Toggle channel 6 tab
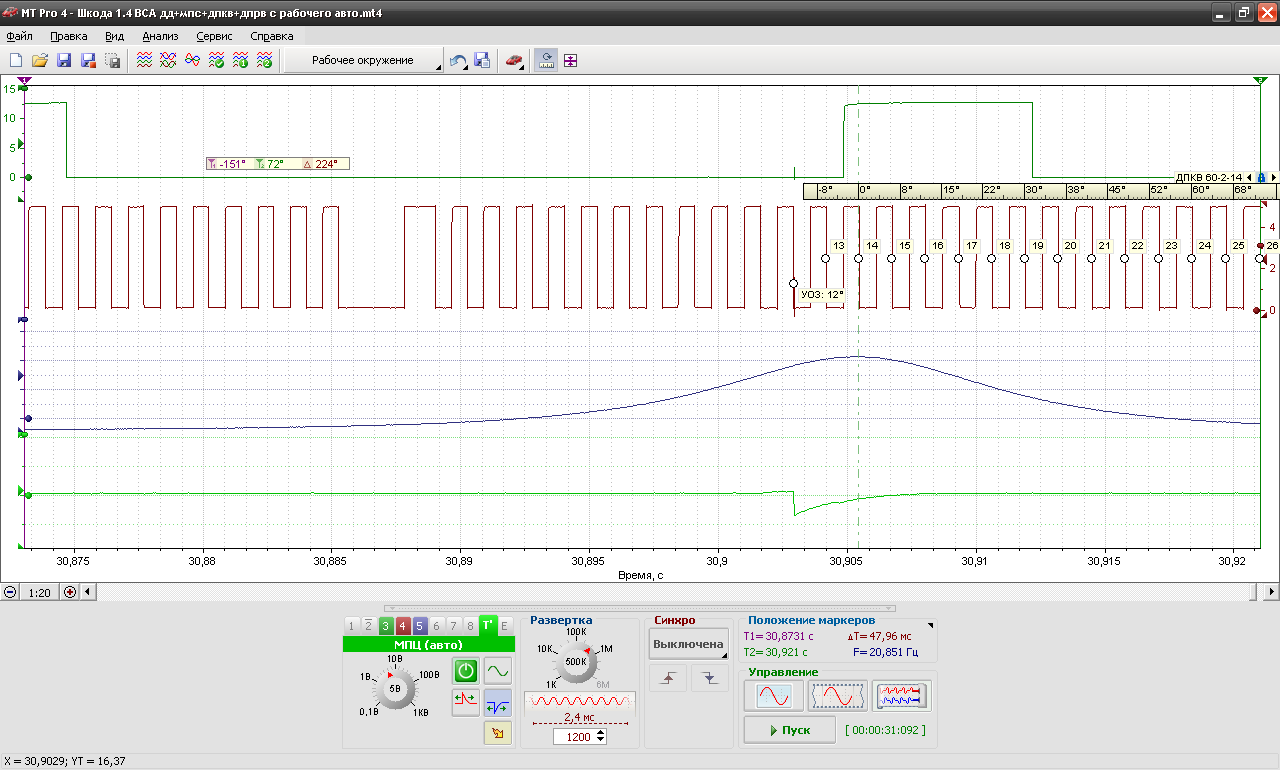The width and height of the screenshot is (1280, 770). tap(436, 626)
